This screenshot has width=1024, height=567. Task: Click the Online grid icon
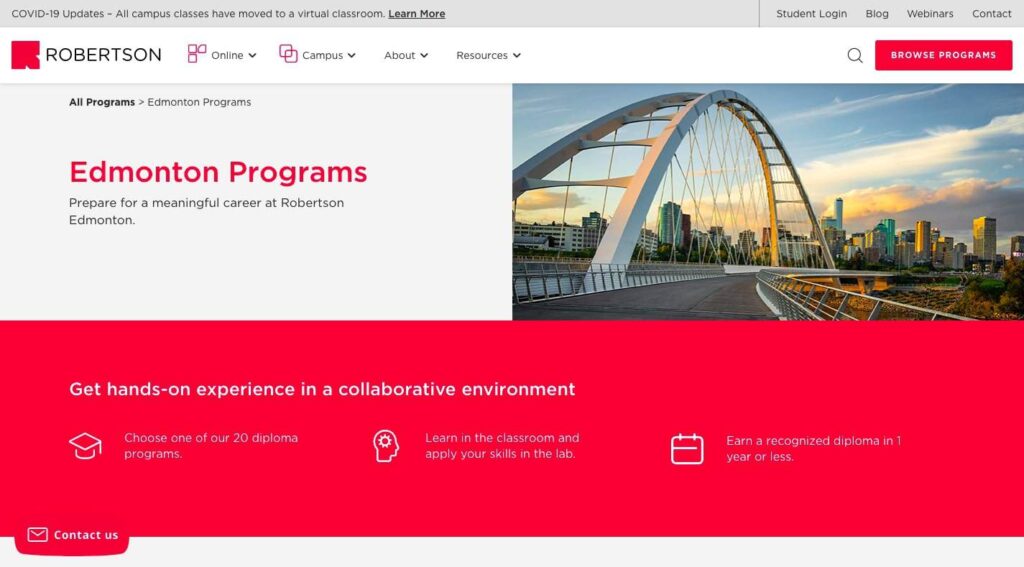click(x=197, y=54)
